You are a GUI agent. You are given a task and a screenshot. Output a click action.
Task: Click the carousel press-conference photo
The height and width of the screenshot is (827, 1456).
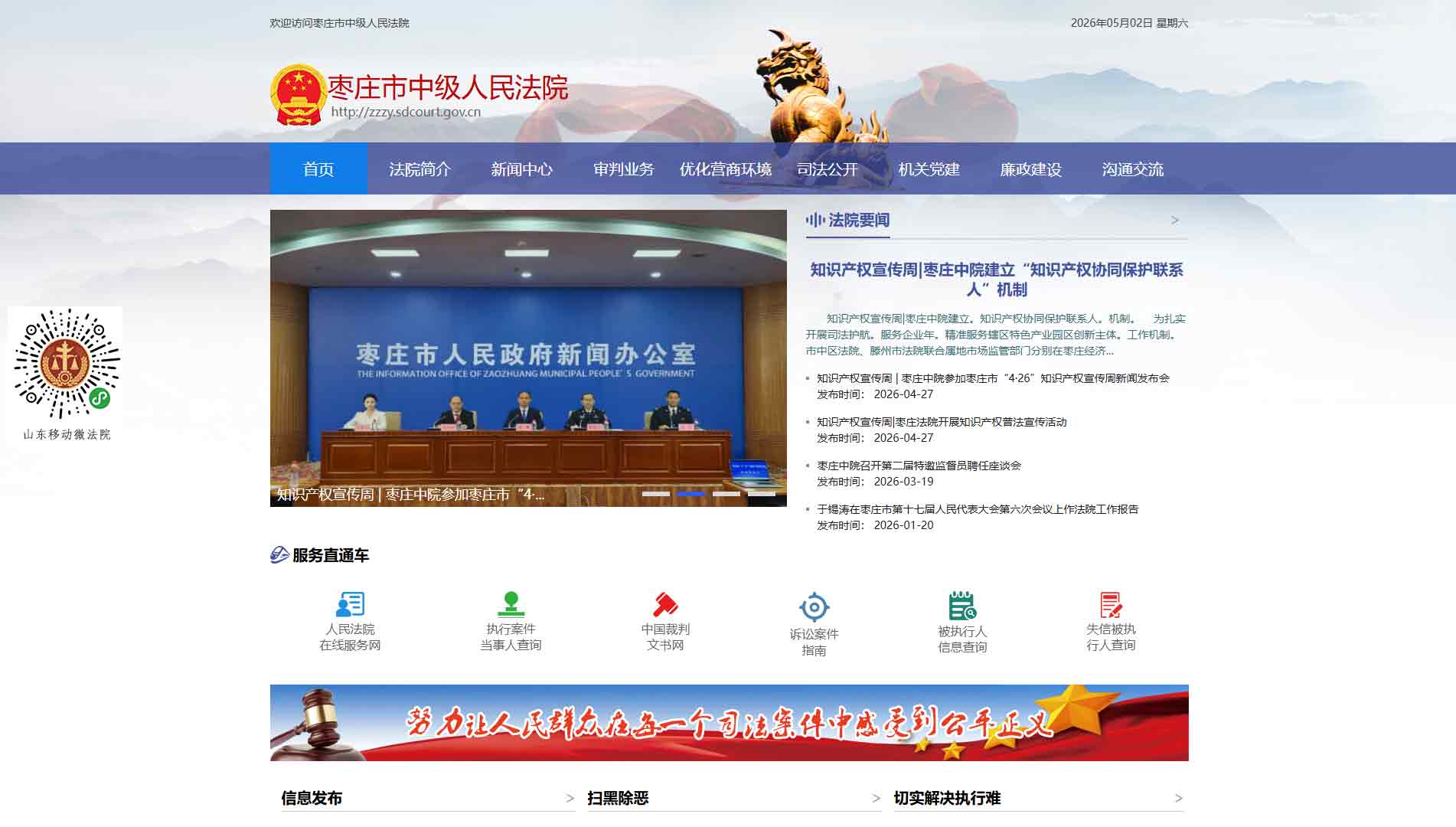coord(528,358)
